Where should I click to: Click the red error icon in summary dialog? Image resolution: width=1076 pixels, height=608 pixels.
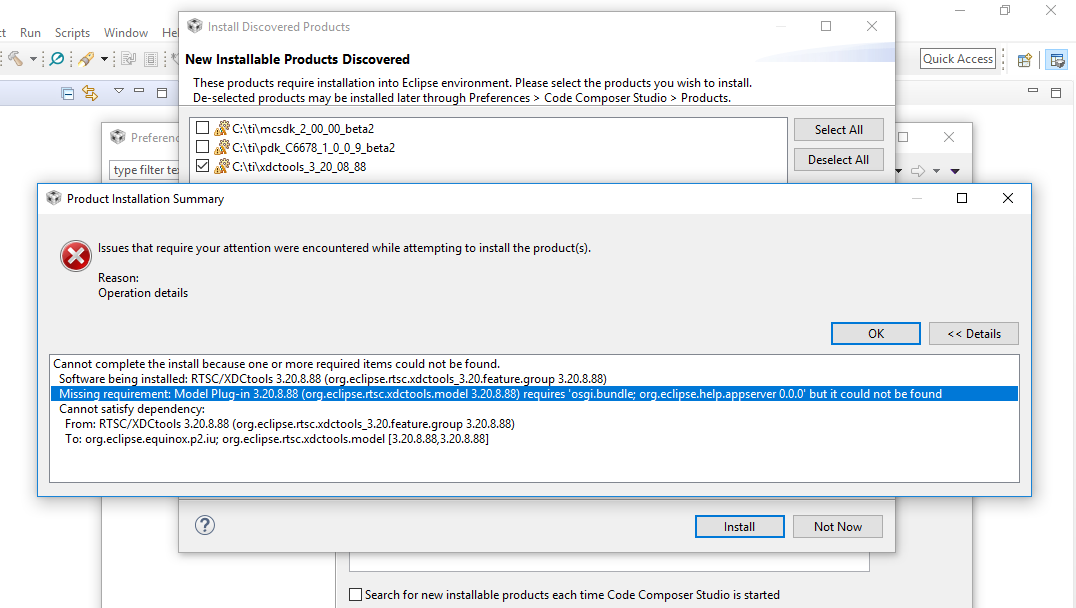pos(75,256)
